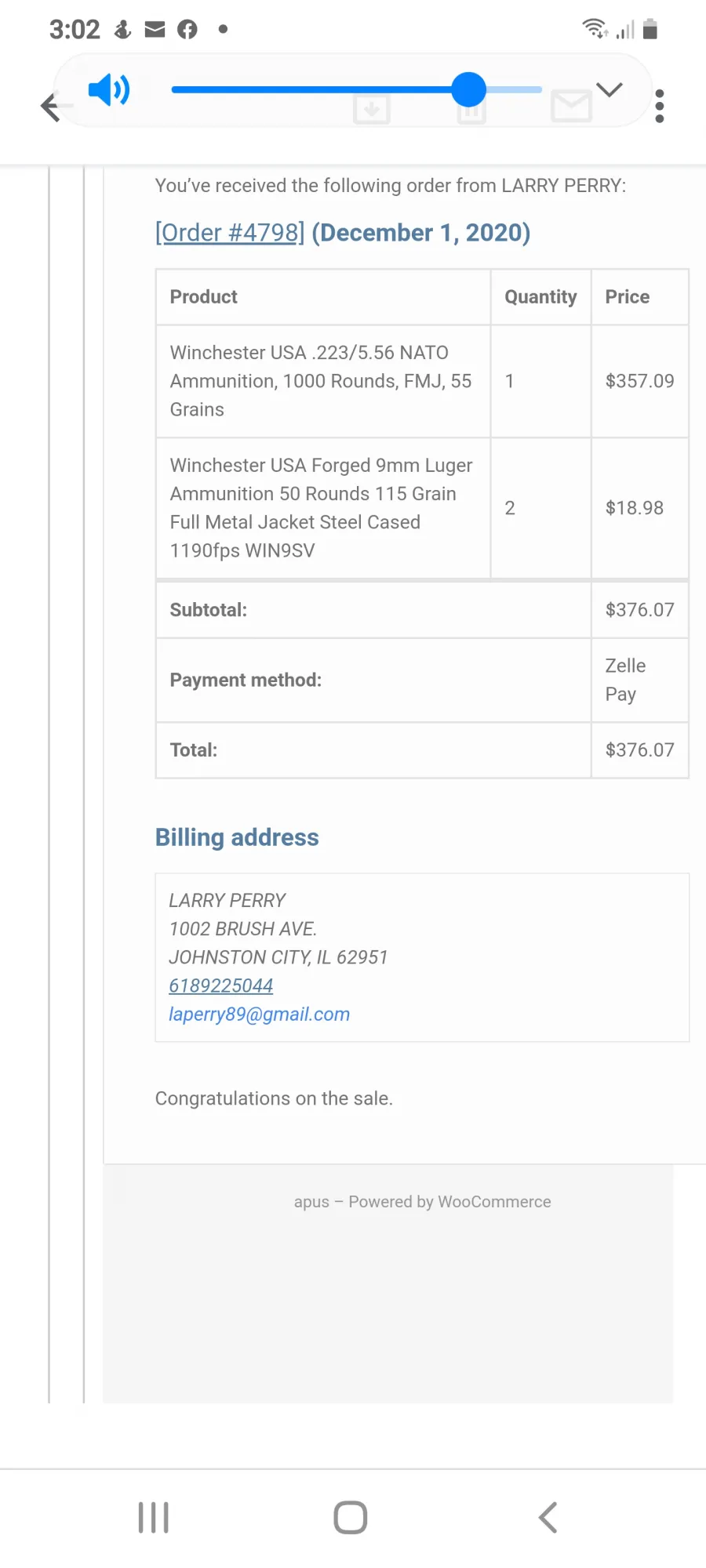The height and width of the screenshot is (1568, 706).
Task: Select the Billing address heading
Action: (237, 837)
